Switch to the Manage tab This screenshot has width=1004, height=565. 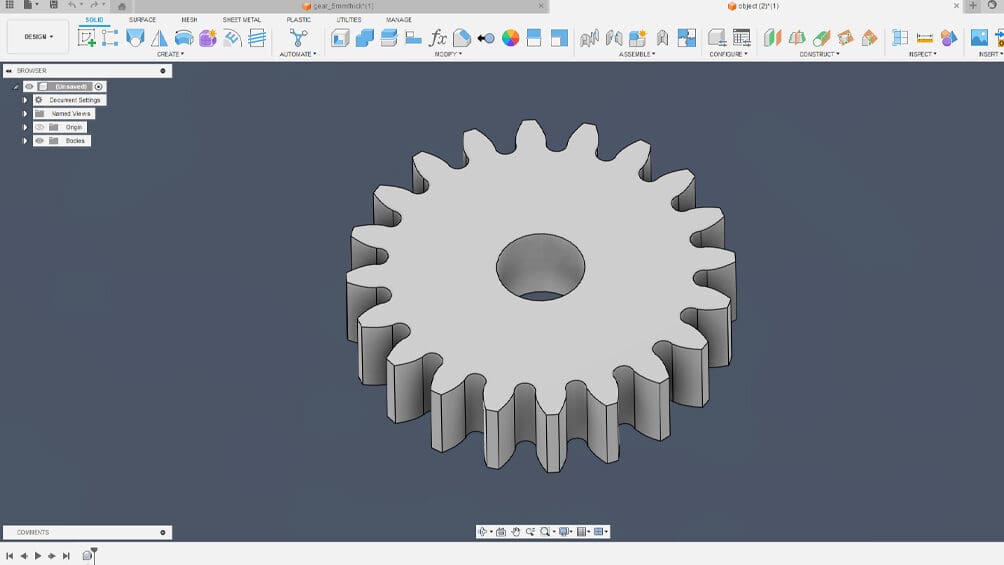click(398, 20)
